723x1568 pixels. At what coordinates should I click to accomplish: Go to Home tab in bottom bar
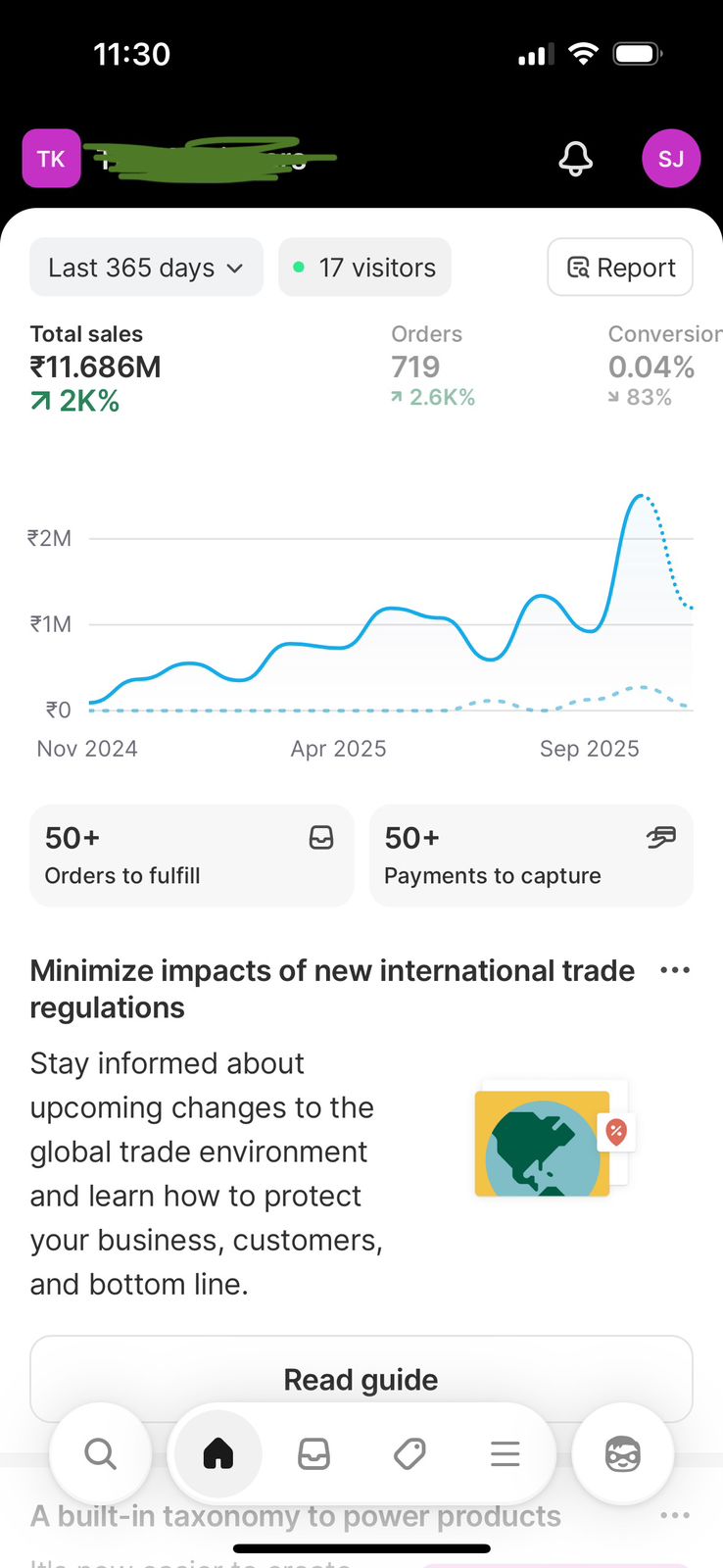click(x=217, y=1453)
